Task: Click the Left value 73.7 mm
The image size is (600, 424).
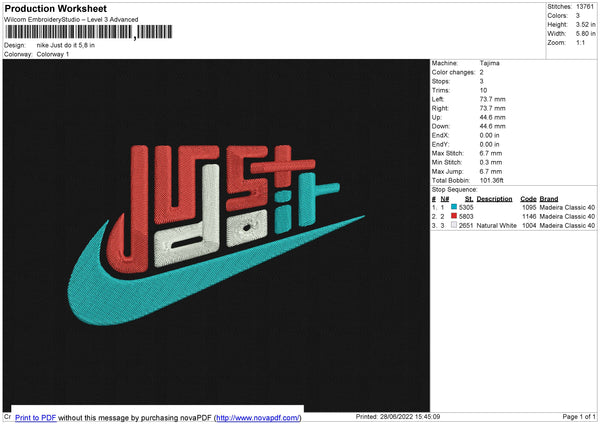Action: click(x=492, y=99)
